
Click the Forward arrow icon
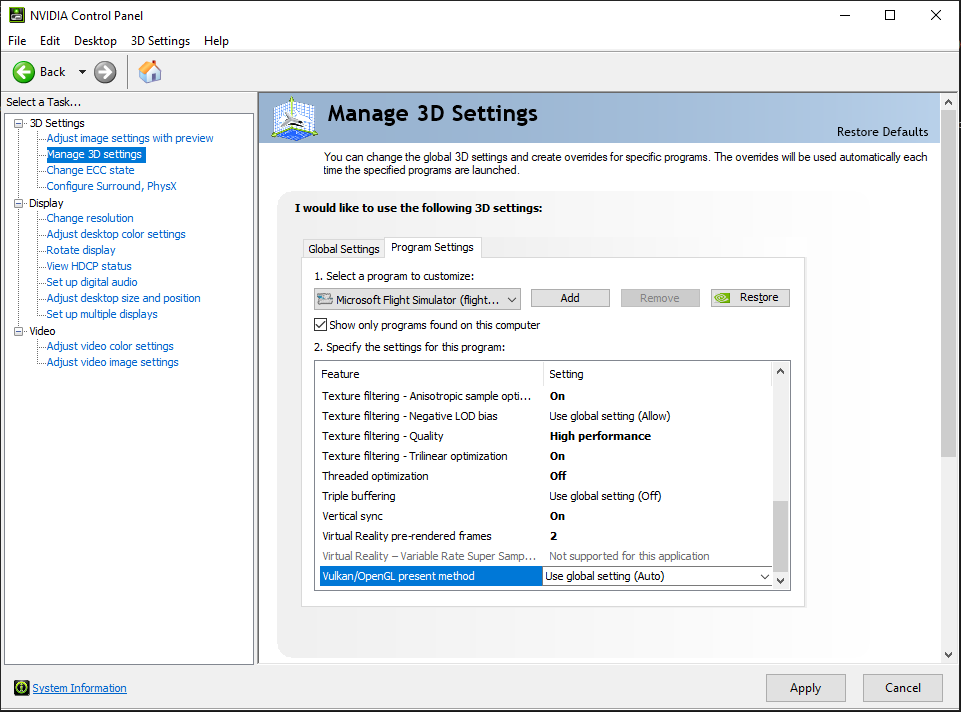[x=105, y=72]
